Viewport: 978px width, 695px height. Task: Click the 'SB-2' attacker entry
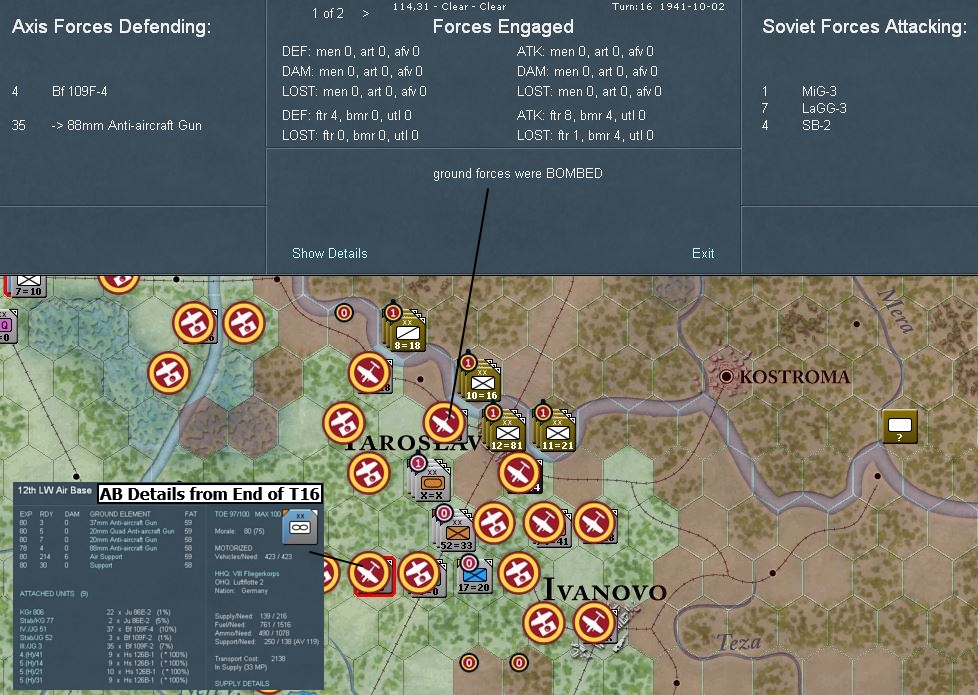coord(816,125)
